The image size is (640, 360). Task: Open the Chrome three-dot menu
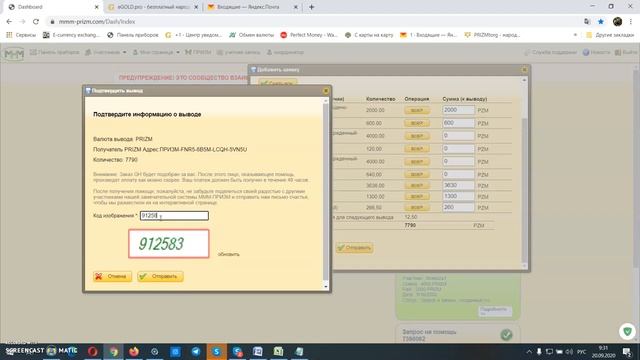(631, 22)
